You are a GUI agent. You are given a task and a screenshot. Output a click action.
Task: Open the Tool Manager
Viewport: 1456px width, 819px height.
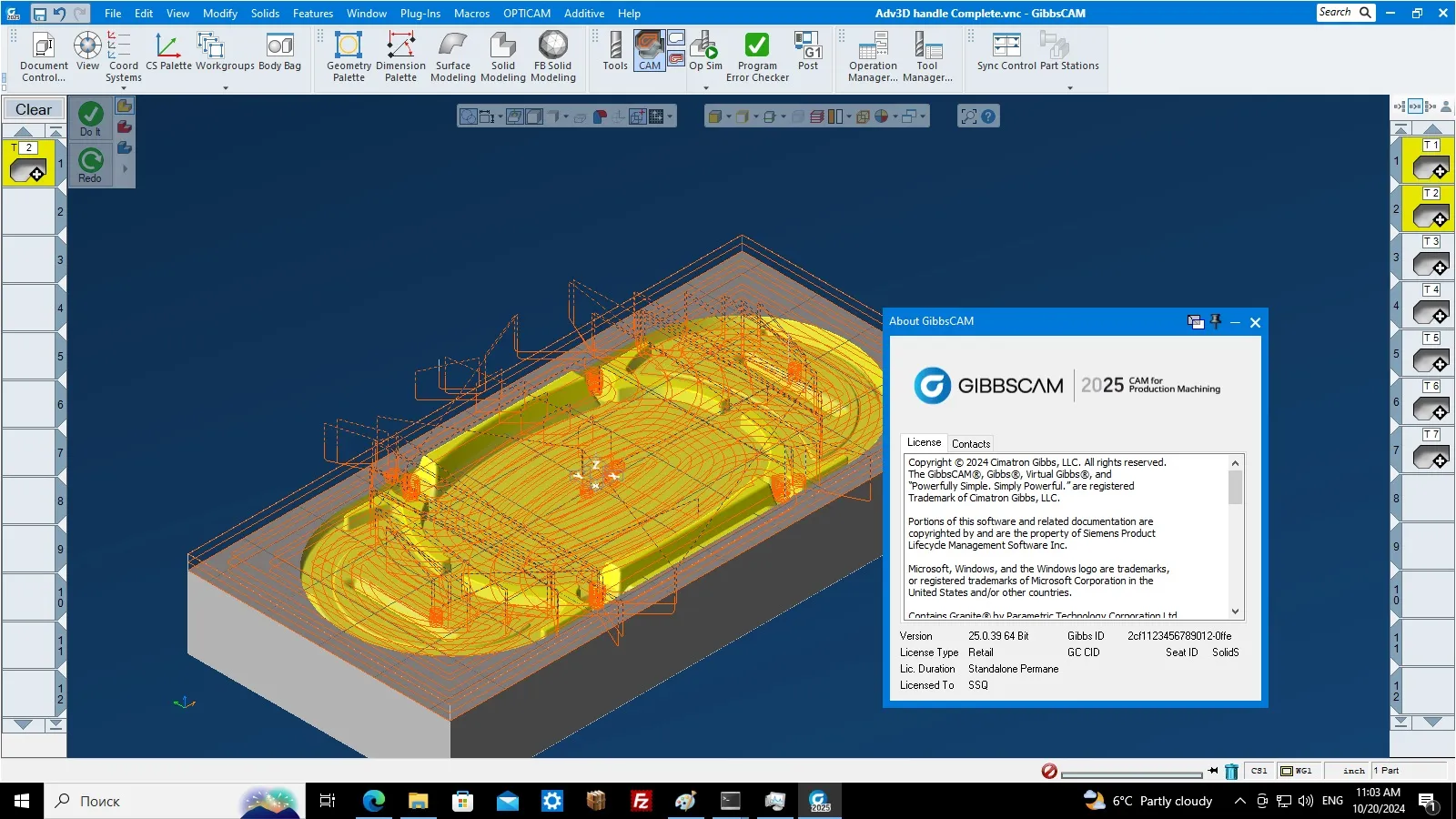(x=927, y=57)
